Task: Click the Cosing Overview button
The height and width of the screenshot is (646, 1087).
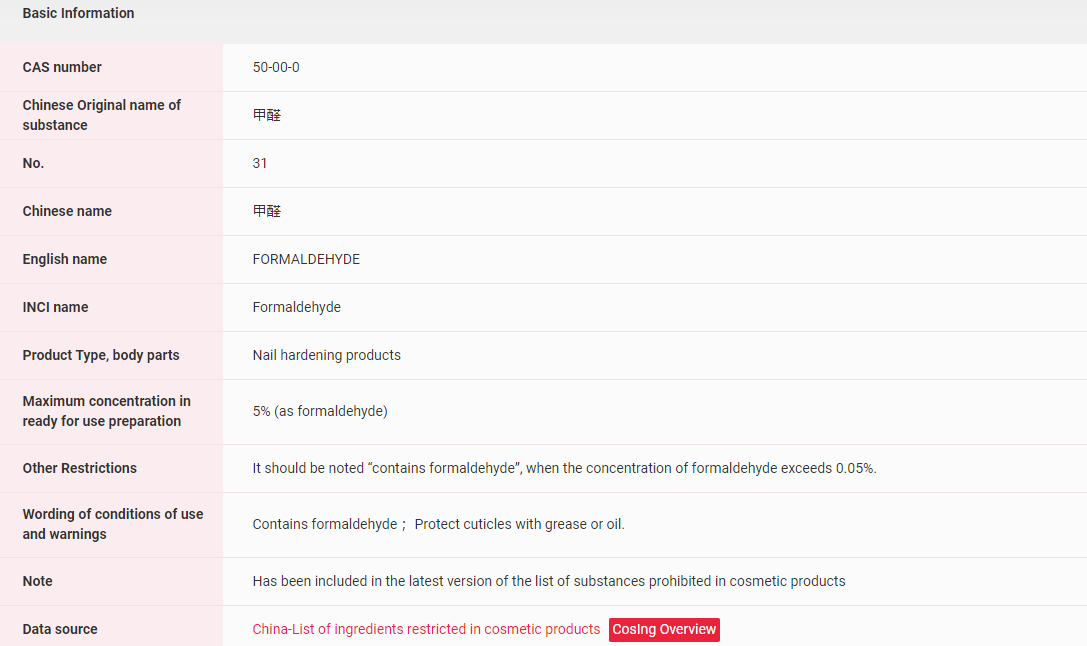Action: pos(664,629)
